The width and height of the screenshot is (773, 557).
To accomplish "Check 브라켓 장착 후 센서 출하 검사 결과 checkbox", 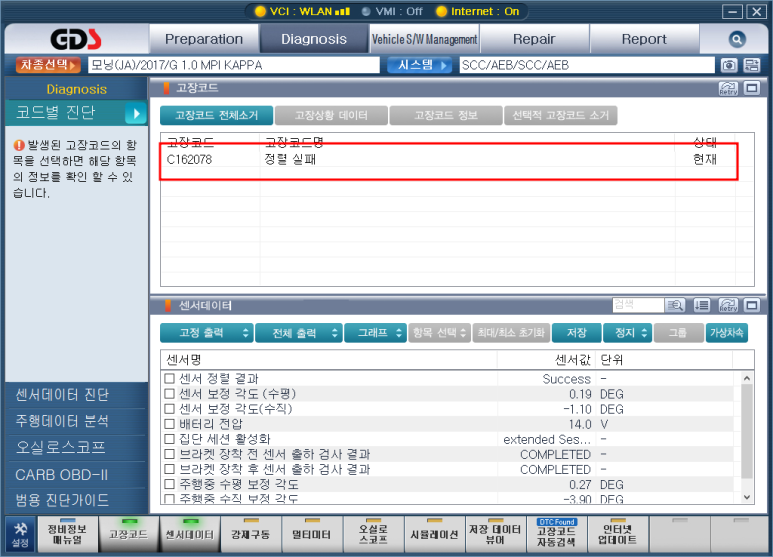I will (x=170, y=469).
